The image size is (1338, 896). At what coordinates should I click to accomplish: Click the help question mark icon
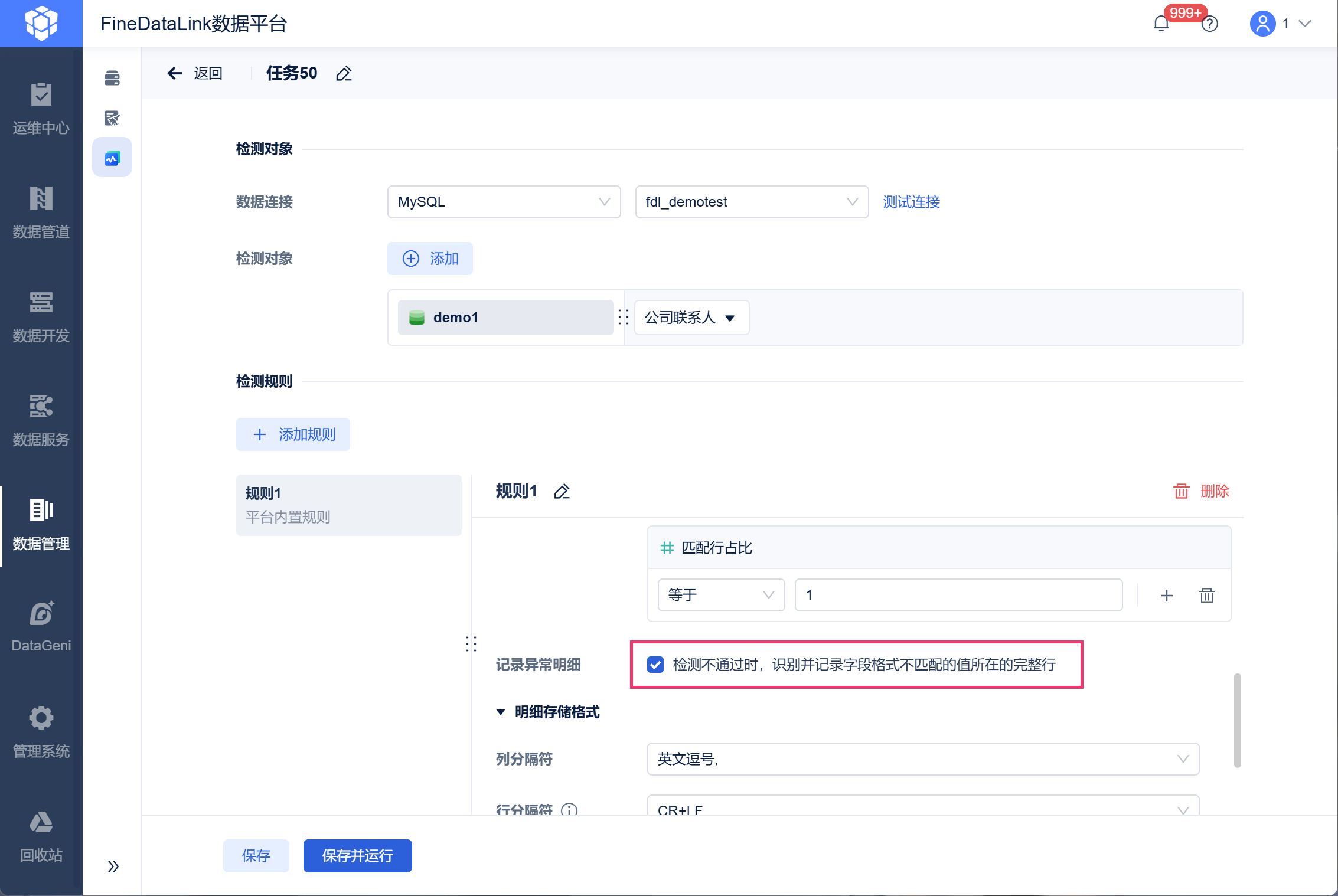(1210, 24)
